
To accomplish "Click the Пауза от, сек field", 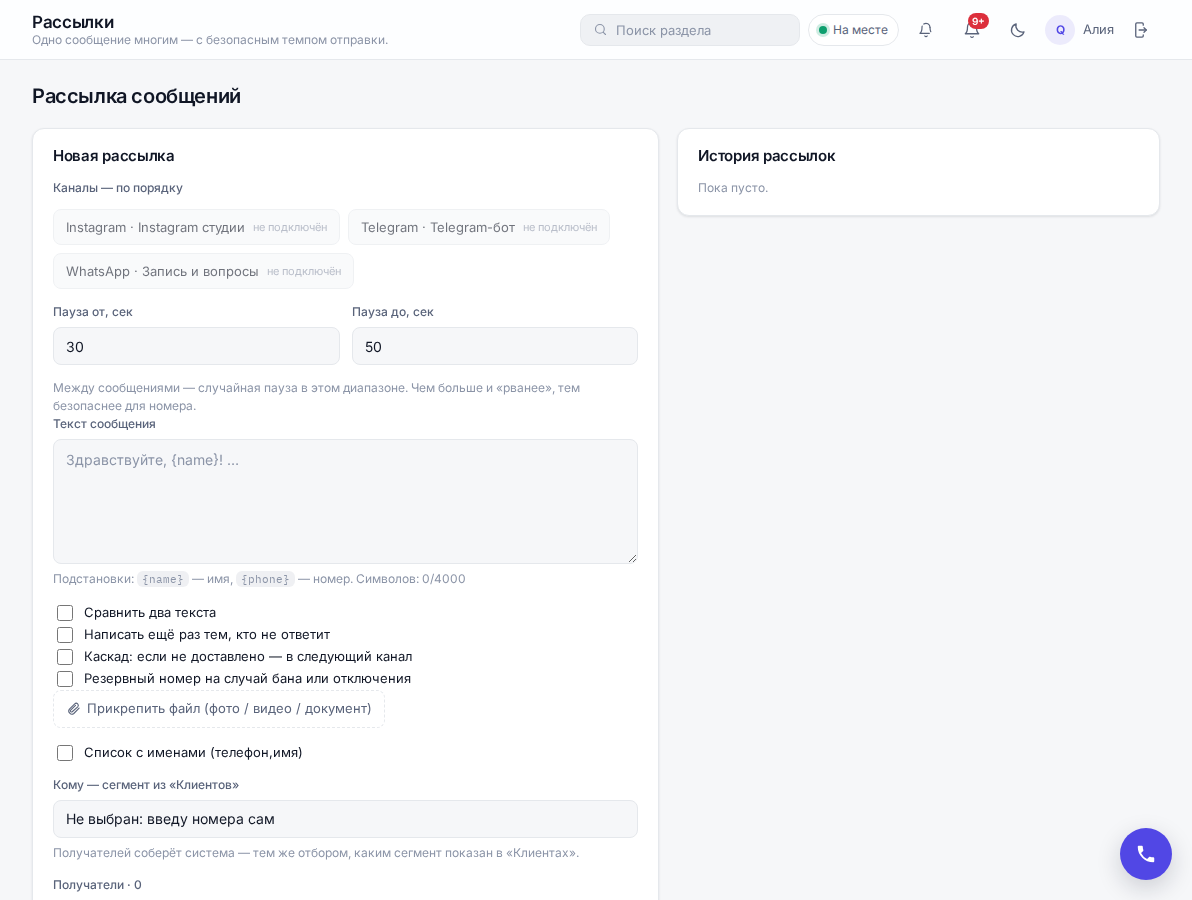I will tap(196, 346).
